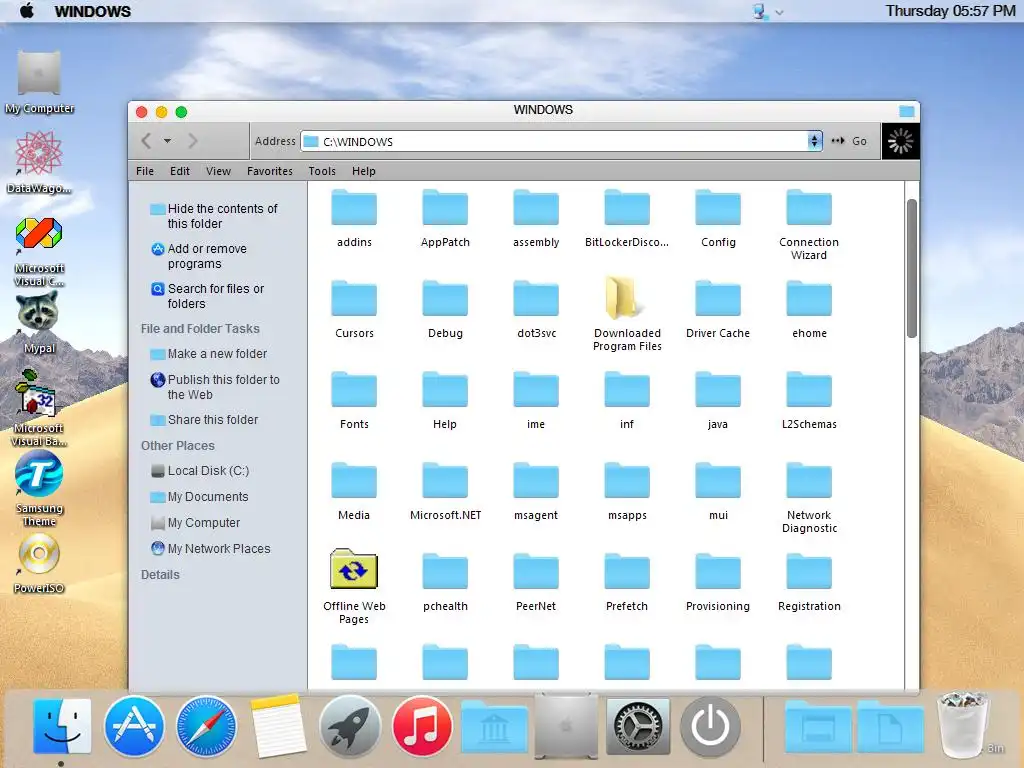Open System Preferences gear in dock
The width and height of the screenshot is (1024, 768).
637,726
